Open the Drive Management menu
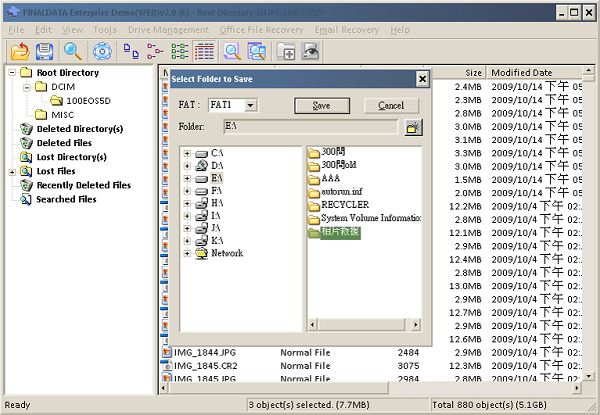Viewport: 600px width, 415px height. click(167, 30)
